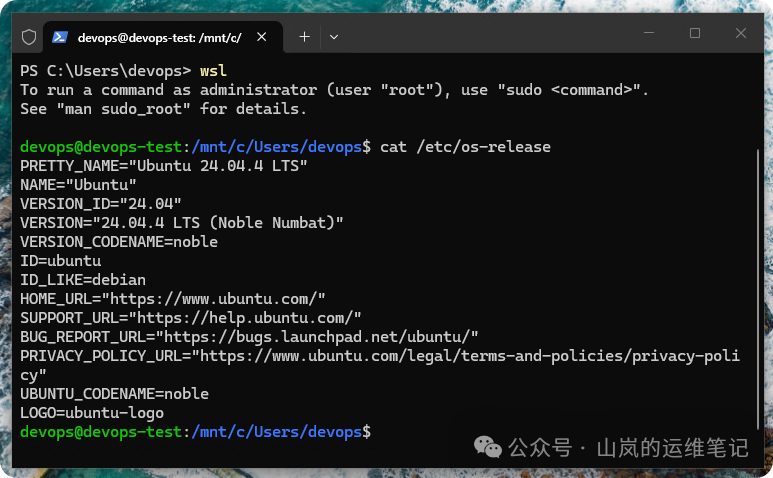Click the PowerShell icon on the tab

coord(60,37)
